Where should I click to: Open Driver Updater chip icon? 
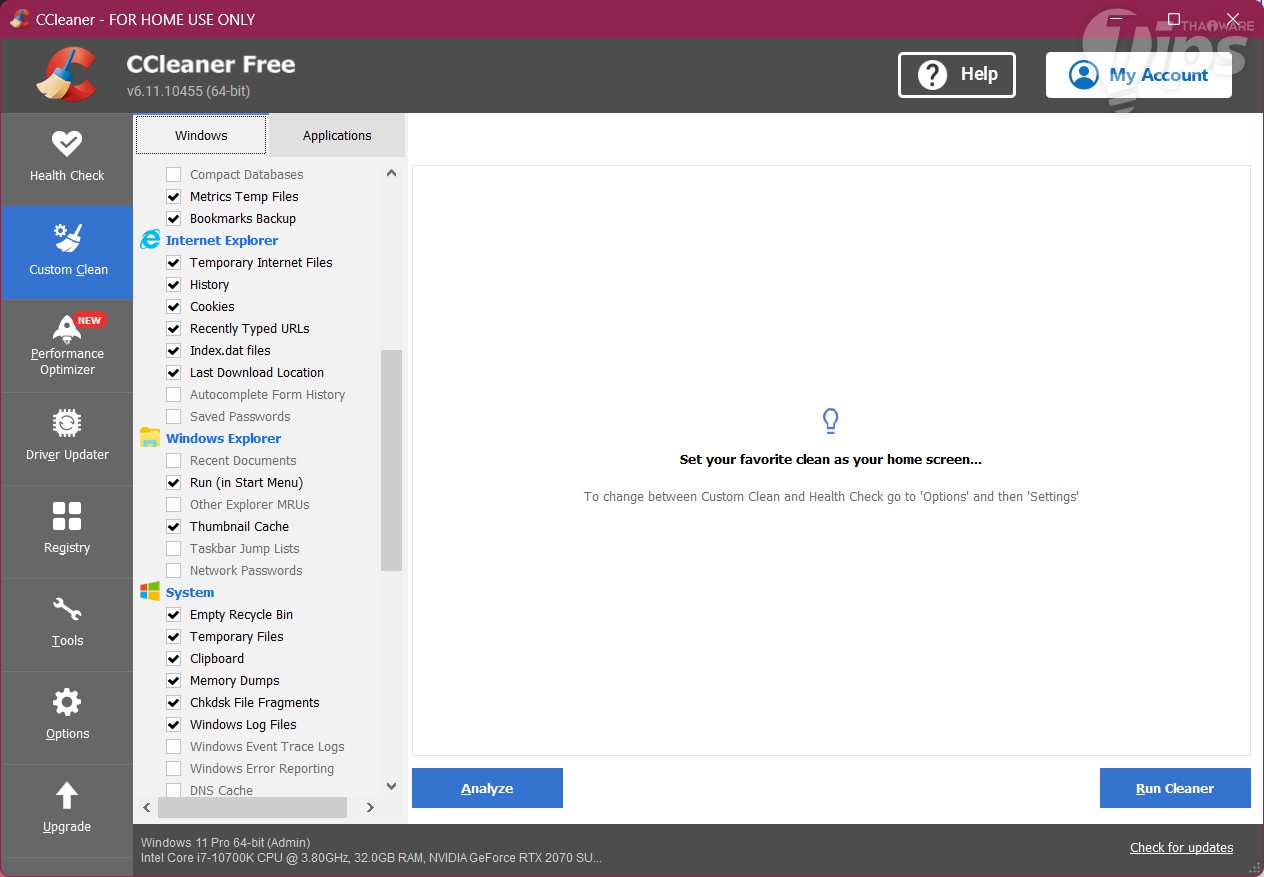(x=67, y=423)
